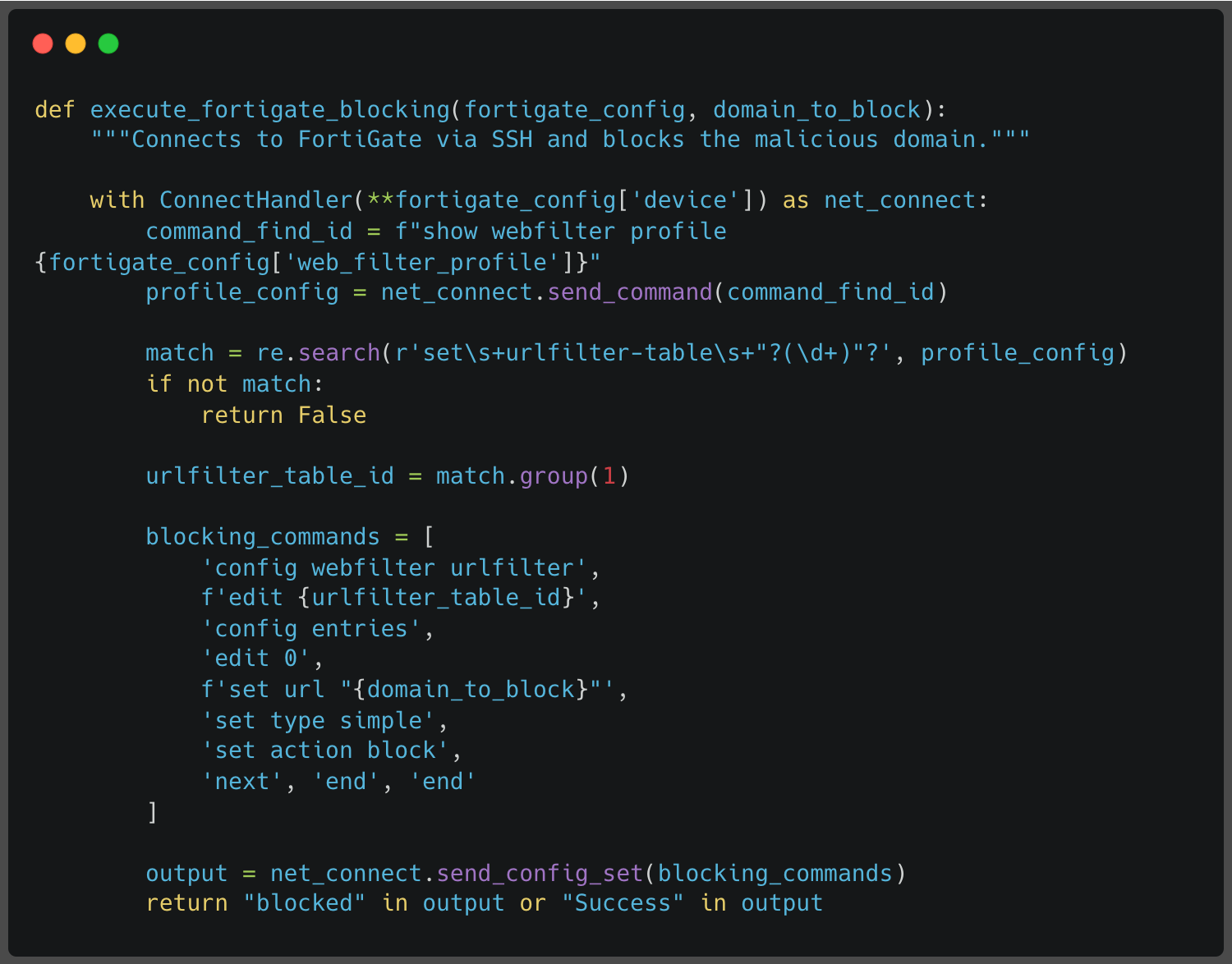1232x964 pixels.
Task: Click the blocking_commands variable assignment
Action: pos(263,537)
